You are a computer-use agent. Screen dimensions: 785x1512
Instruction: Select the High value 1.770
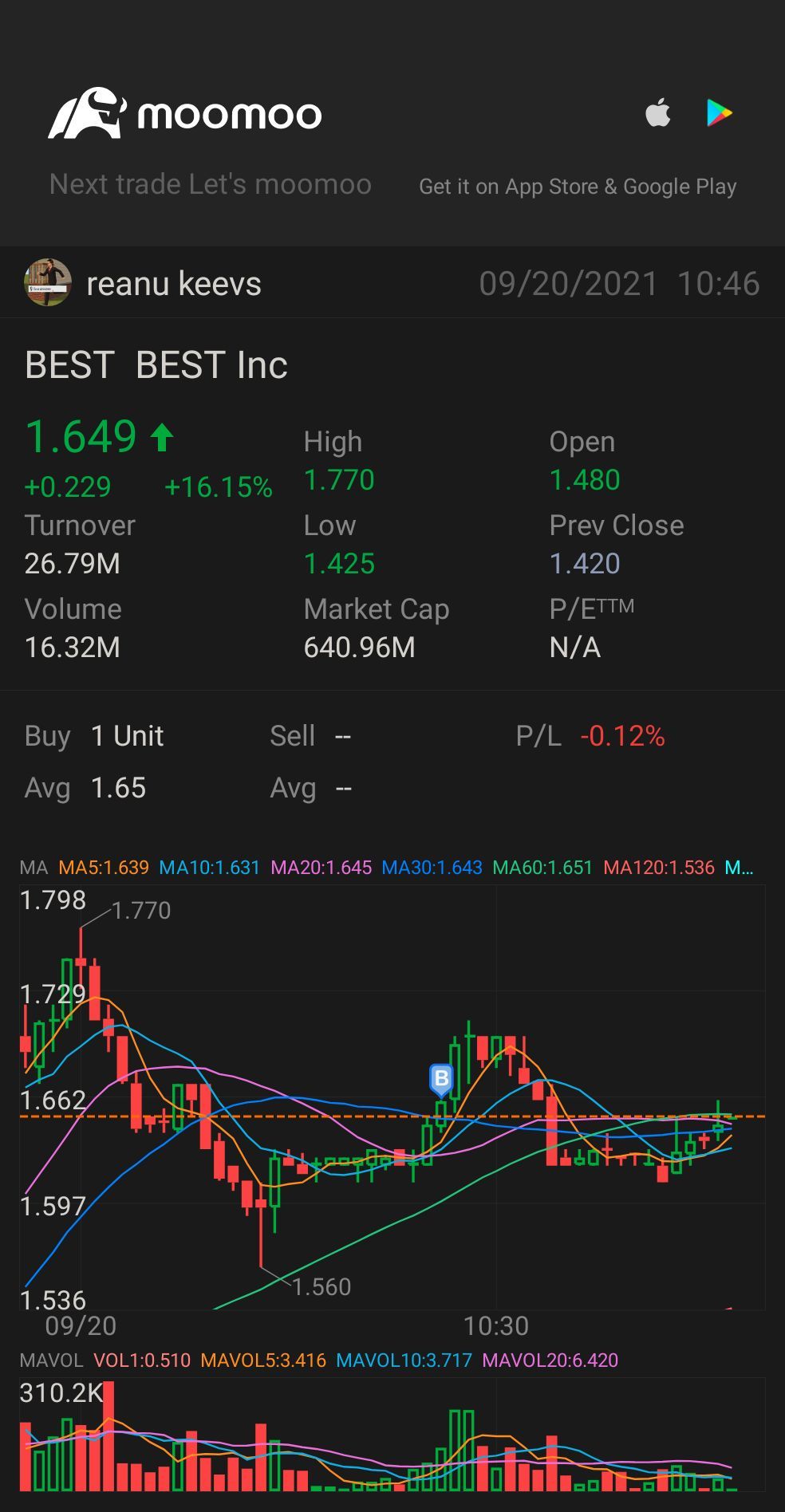click(339, 480)
